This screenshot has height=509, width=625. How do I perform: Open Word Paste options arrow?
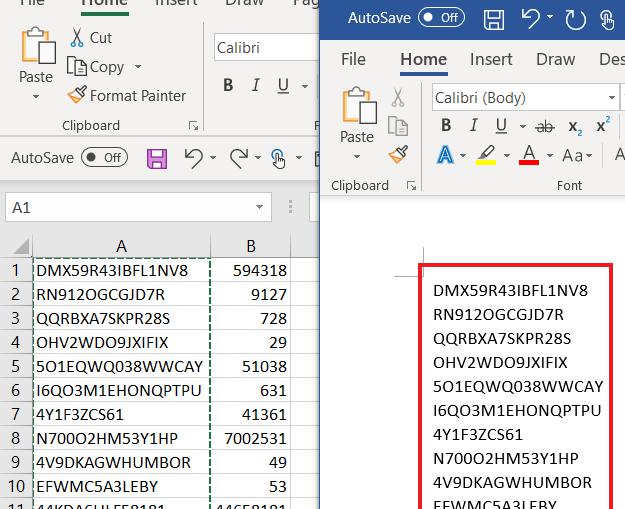coord(357,157)
